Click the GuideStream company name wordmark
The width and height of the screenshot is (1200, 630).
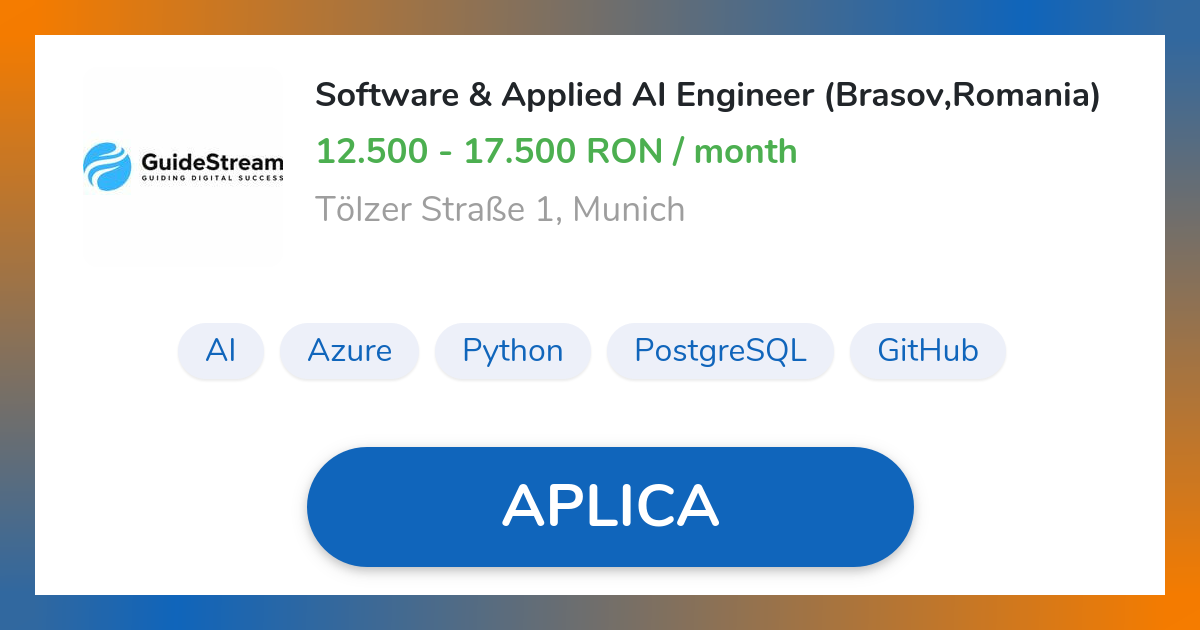(x=212, y=162)
